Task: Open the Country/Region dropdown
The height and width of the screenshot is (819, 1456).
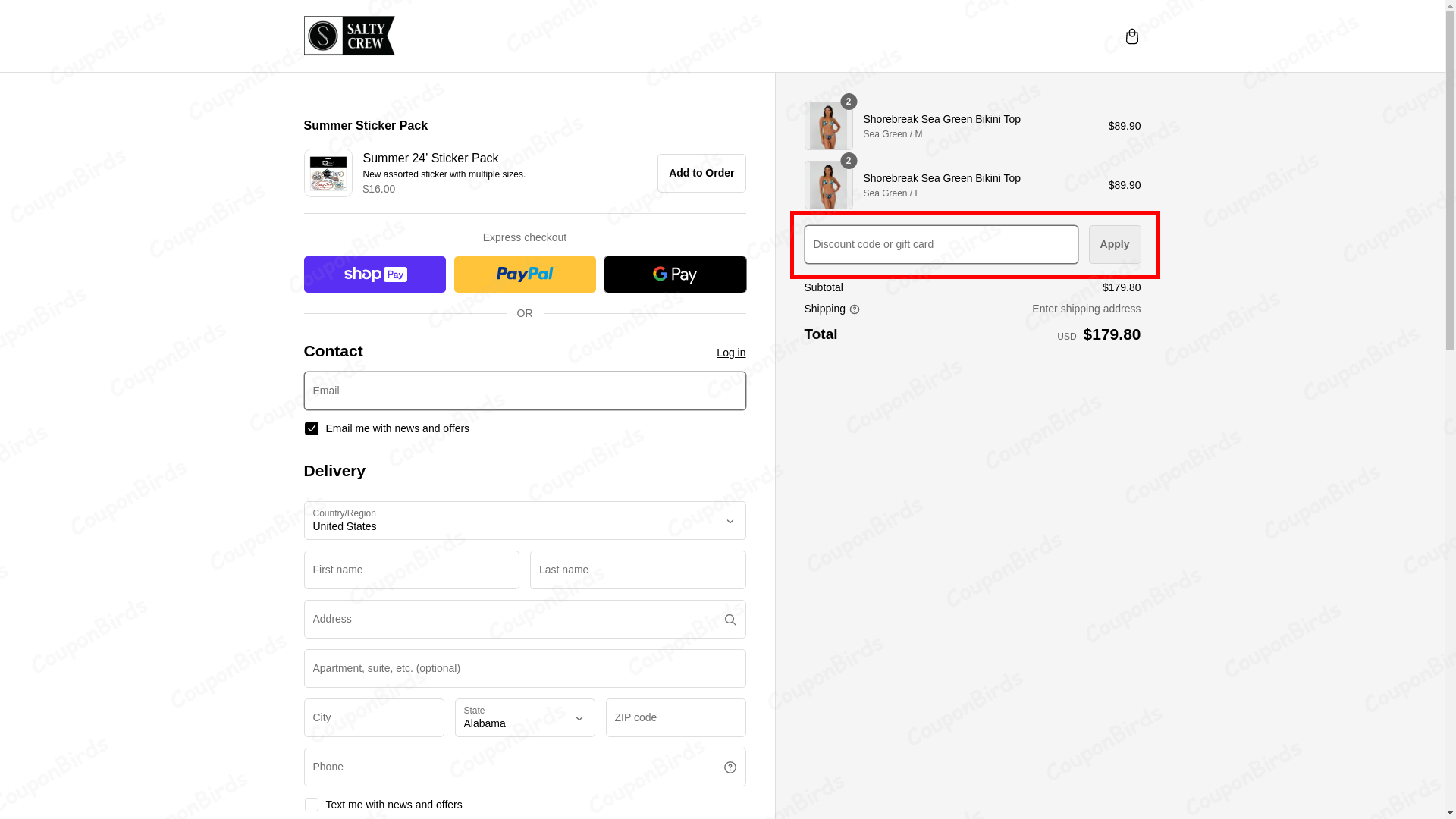Action: (x=524, y=521)
